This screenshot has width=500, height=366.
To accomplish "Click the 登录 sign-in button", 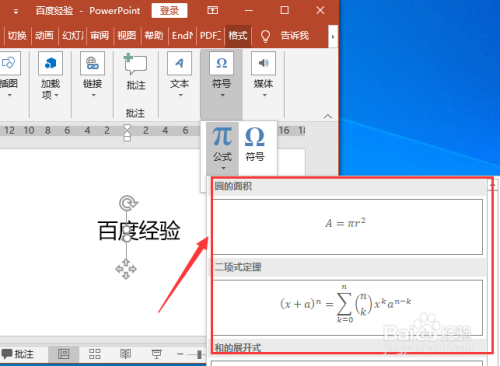I will click(169, 11).
